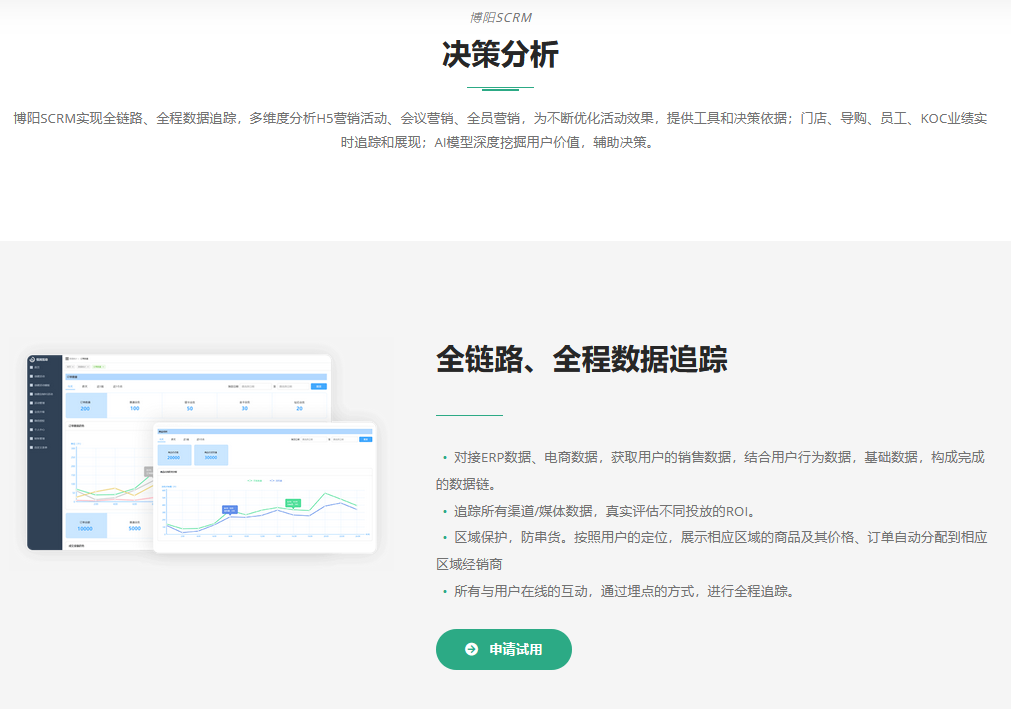Open the dashboard screenshot thumbnail
1011x709 pixels.
[x=201, y=454]
